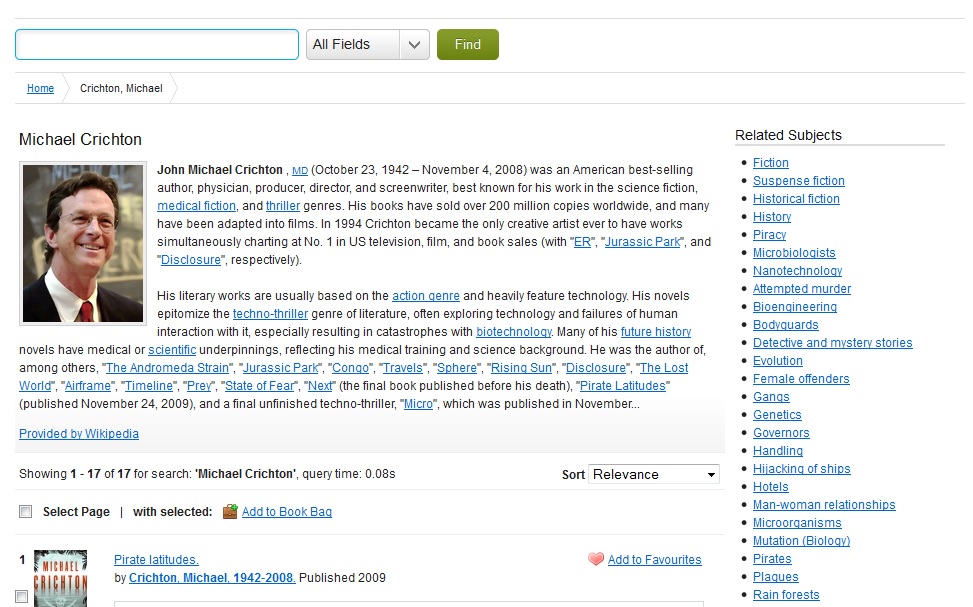Viewport: 973px width, 607px height.
Task: Select the Evolution subject
Action: click(x=778, y=361)
